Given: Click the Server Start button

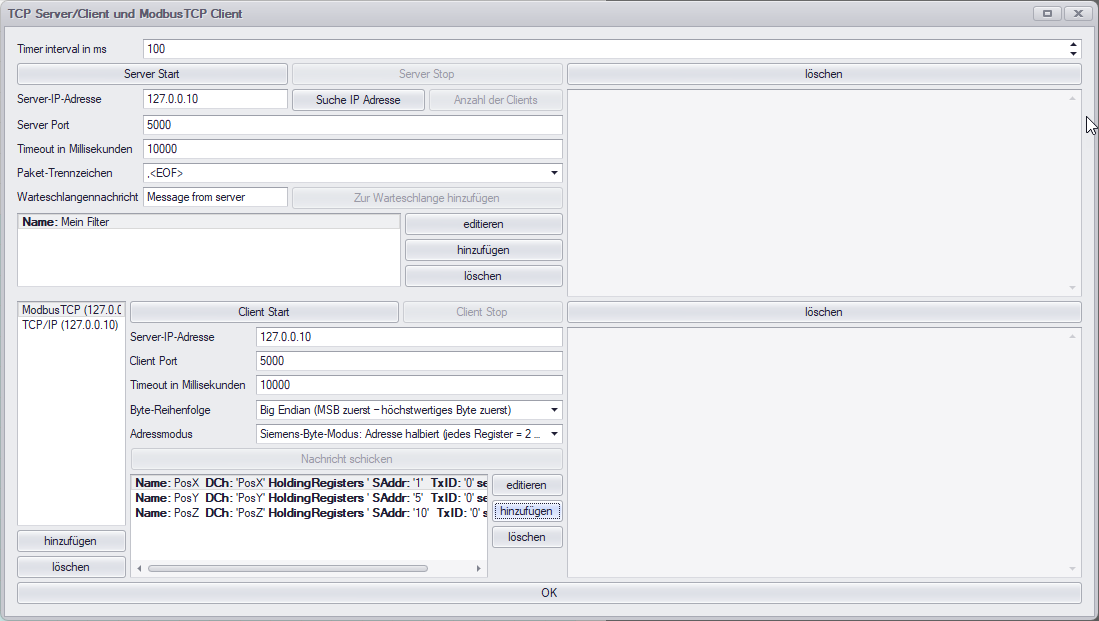Looking at the screenshot, I should click(x=150, y=73).
